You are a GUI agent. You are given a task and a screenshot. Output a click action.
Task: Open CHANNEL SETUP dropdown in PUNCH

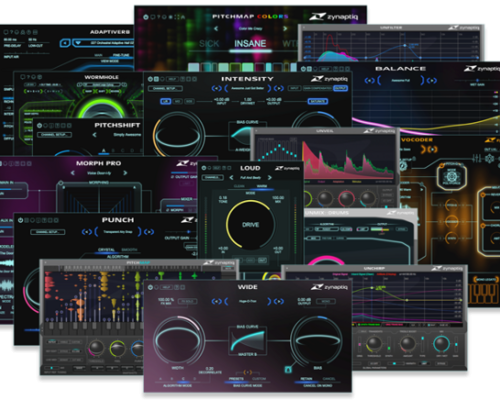pos(48,232)
